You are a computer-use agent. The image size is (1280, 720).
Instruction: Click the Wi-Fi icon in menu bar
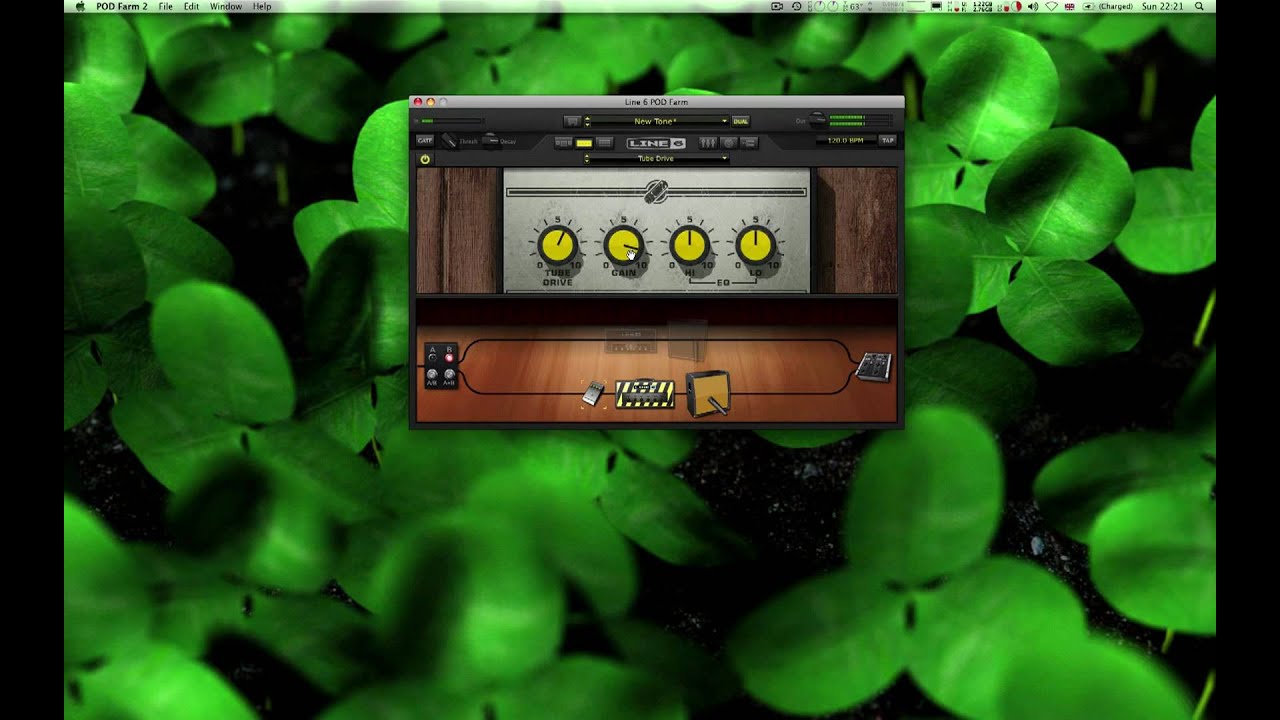tap(1052, 6)
